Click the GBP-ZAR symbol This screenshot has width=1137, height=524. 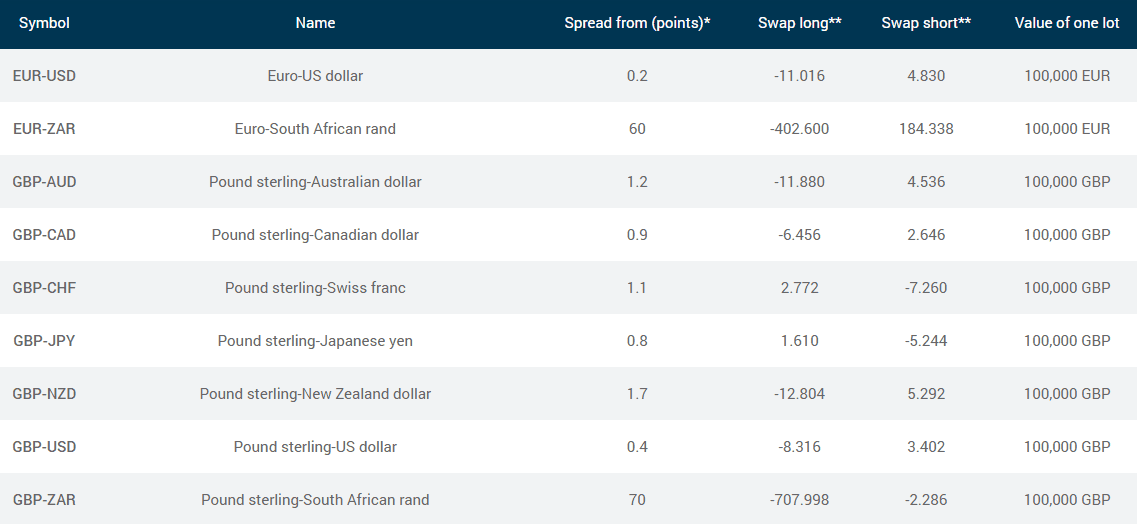[44, 499]
